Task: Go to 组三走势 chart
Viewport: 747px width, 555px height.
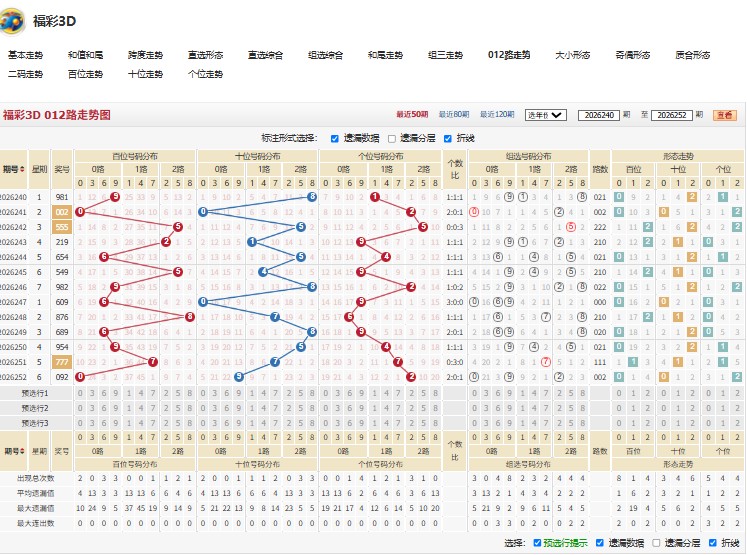Action: click(445, 55)
